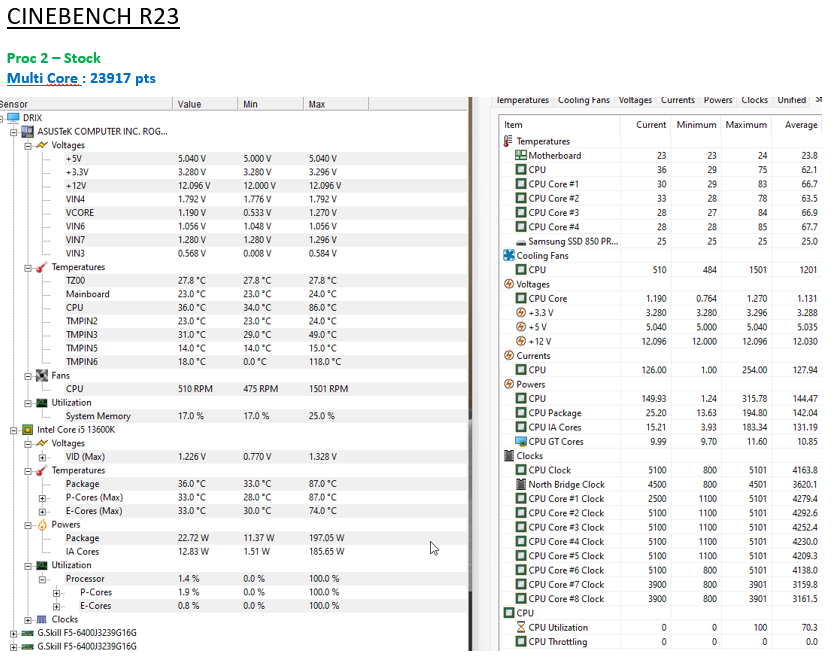
Task: Click the Maximum column header
Action: pos(746,125)
